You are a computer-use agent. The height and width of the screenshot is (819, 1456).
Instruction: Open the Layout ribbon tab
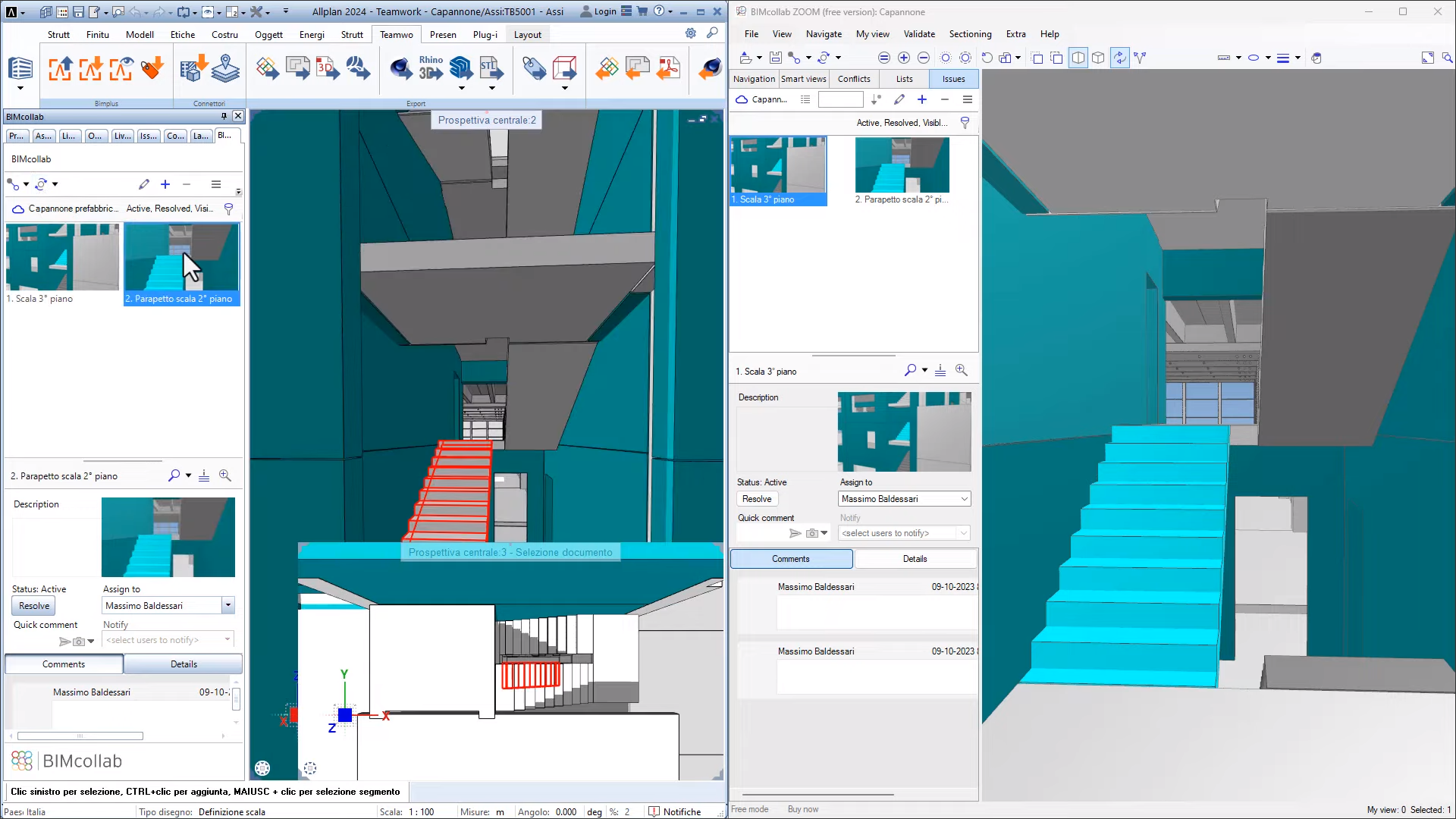tap(528, 34)
